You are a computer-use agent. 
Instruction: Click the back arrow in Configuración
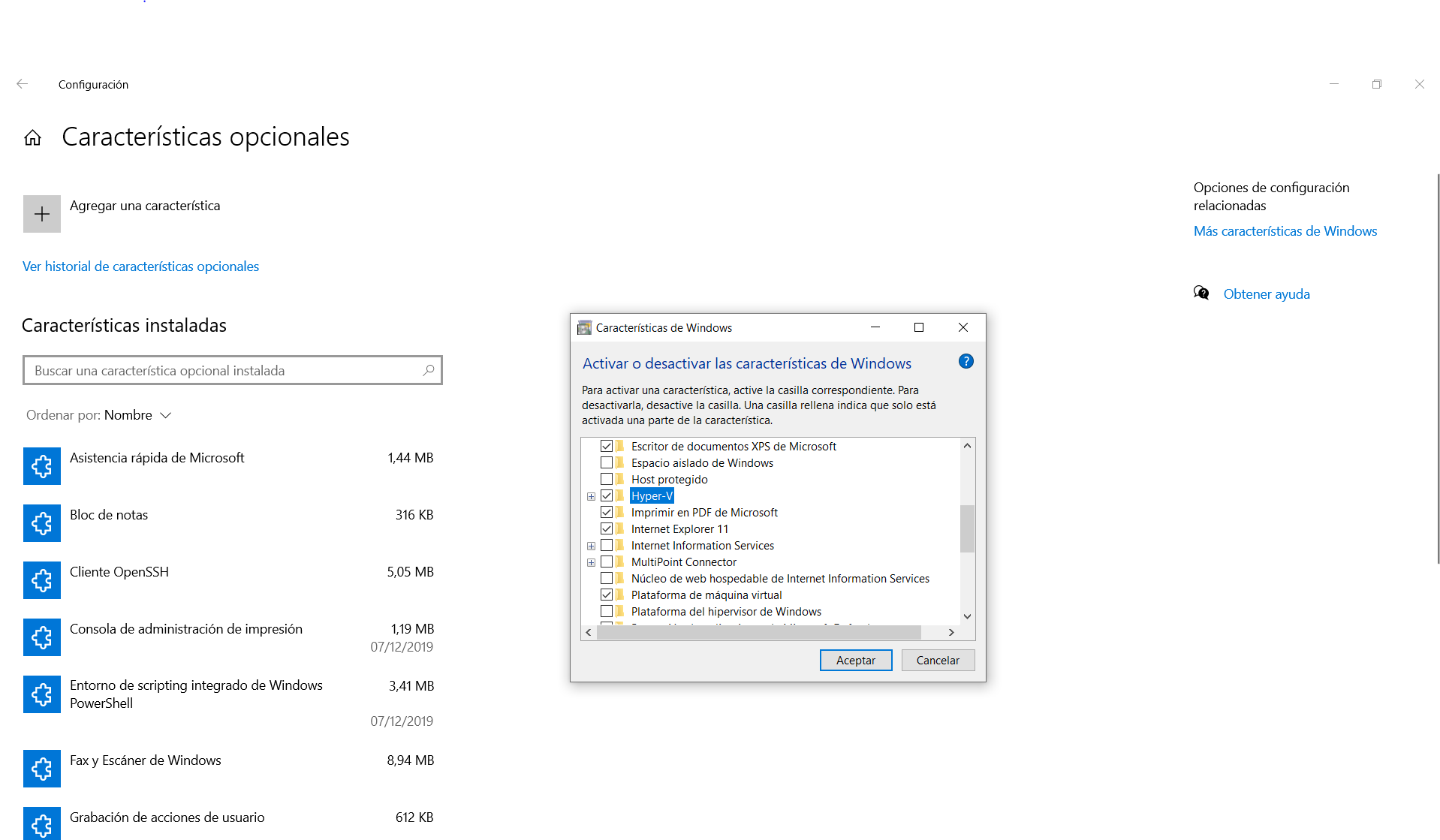pyautogui.click(x=22, y=84)
